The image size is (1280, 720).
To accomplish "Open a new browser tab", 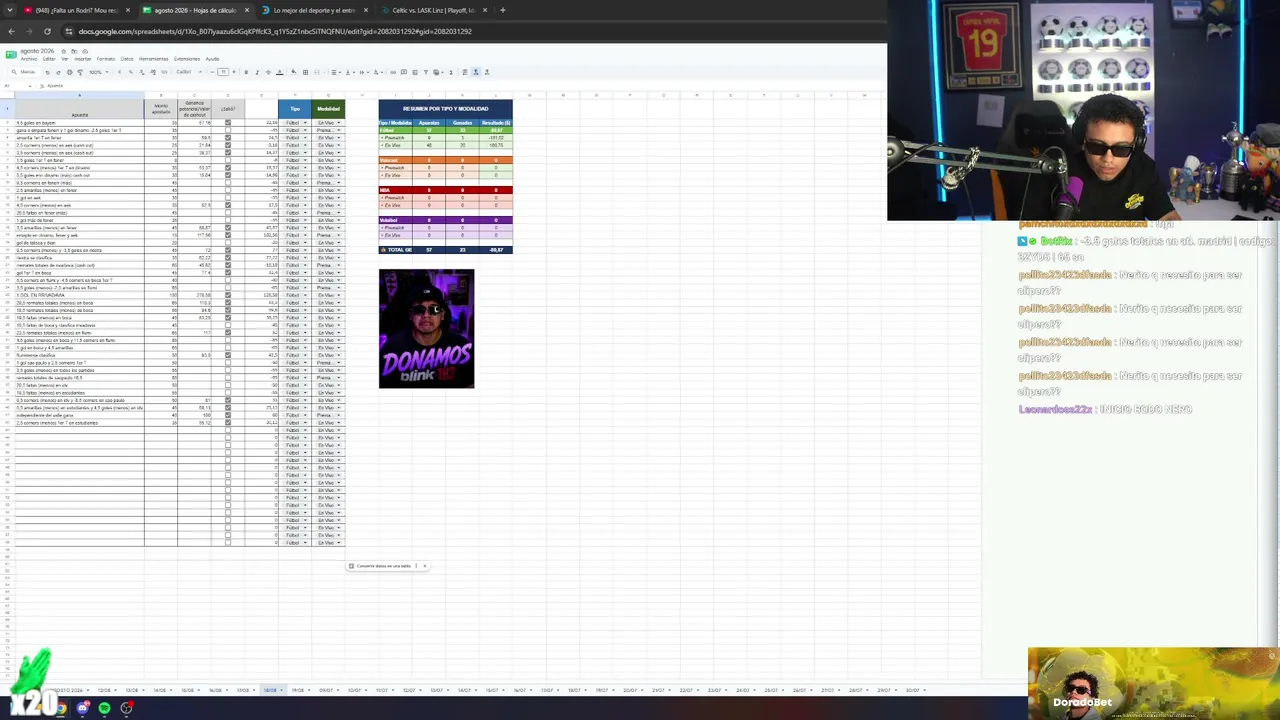I will (502, 10).
